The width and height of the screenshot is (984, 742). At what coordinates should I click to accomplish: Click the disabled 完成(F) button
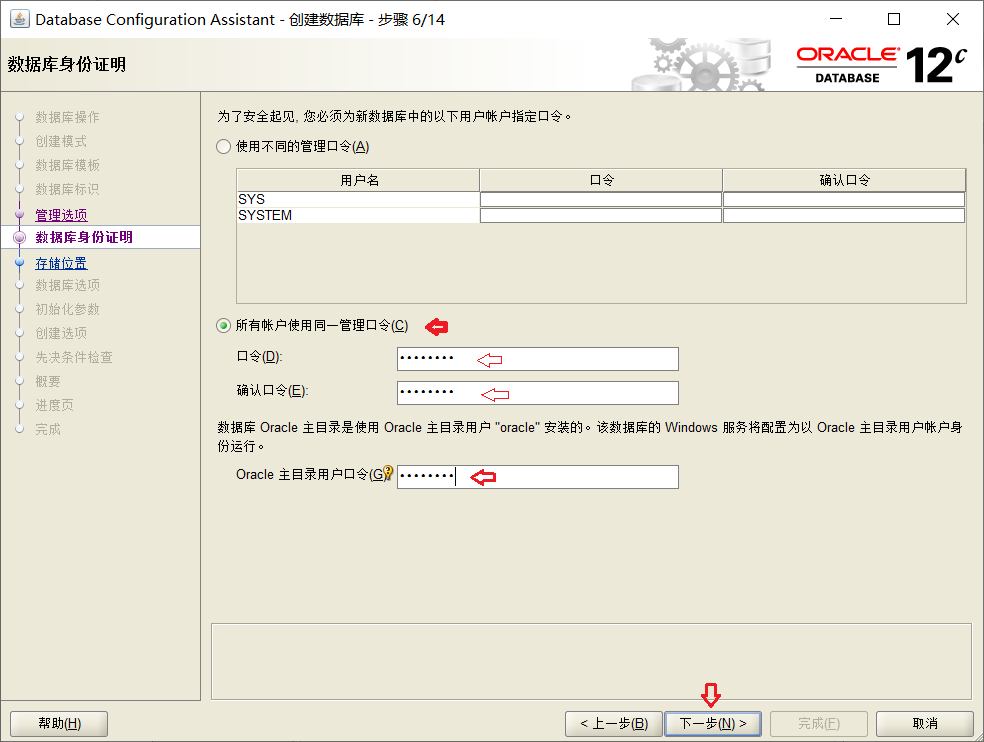(819, 724)
